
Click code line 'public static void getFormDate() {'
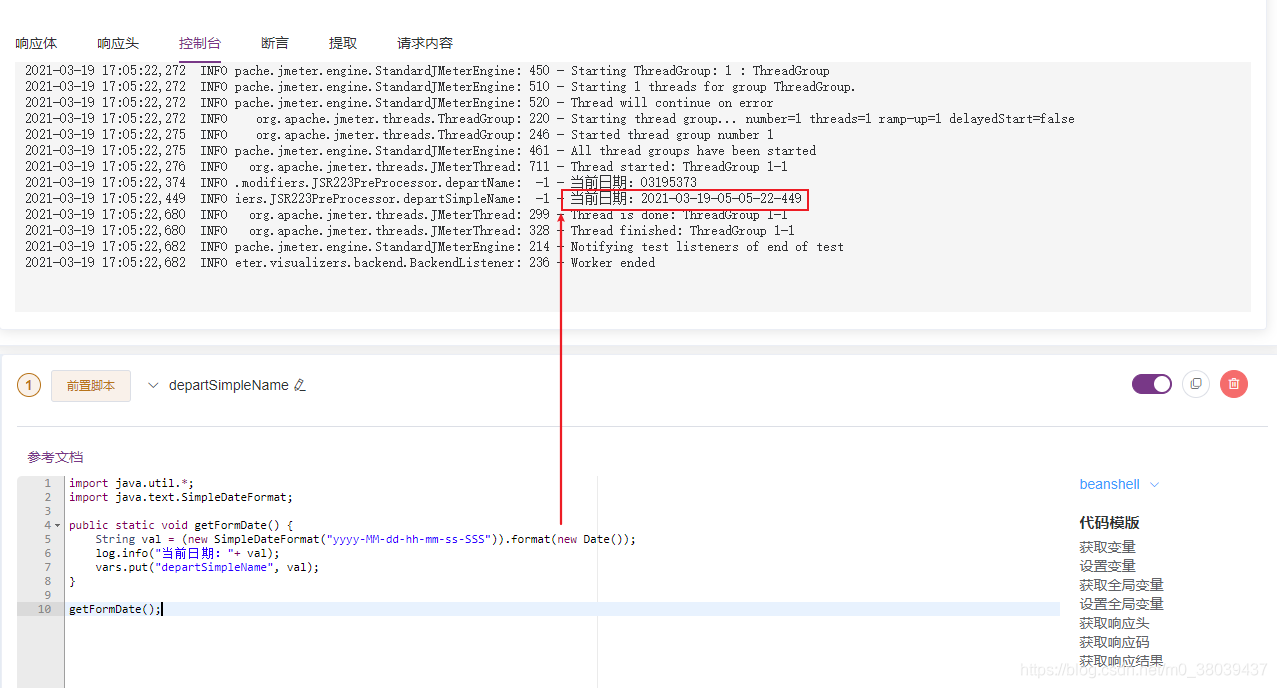point(181,525)
